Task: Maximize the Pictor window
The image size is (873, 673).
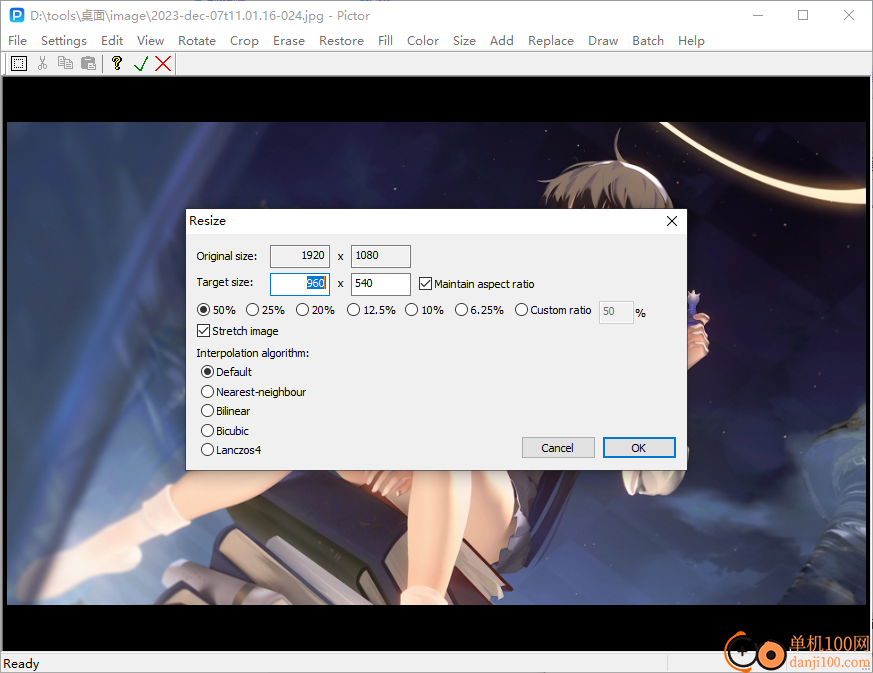Action: click(803, 16)
